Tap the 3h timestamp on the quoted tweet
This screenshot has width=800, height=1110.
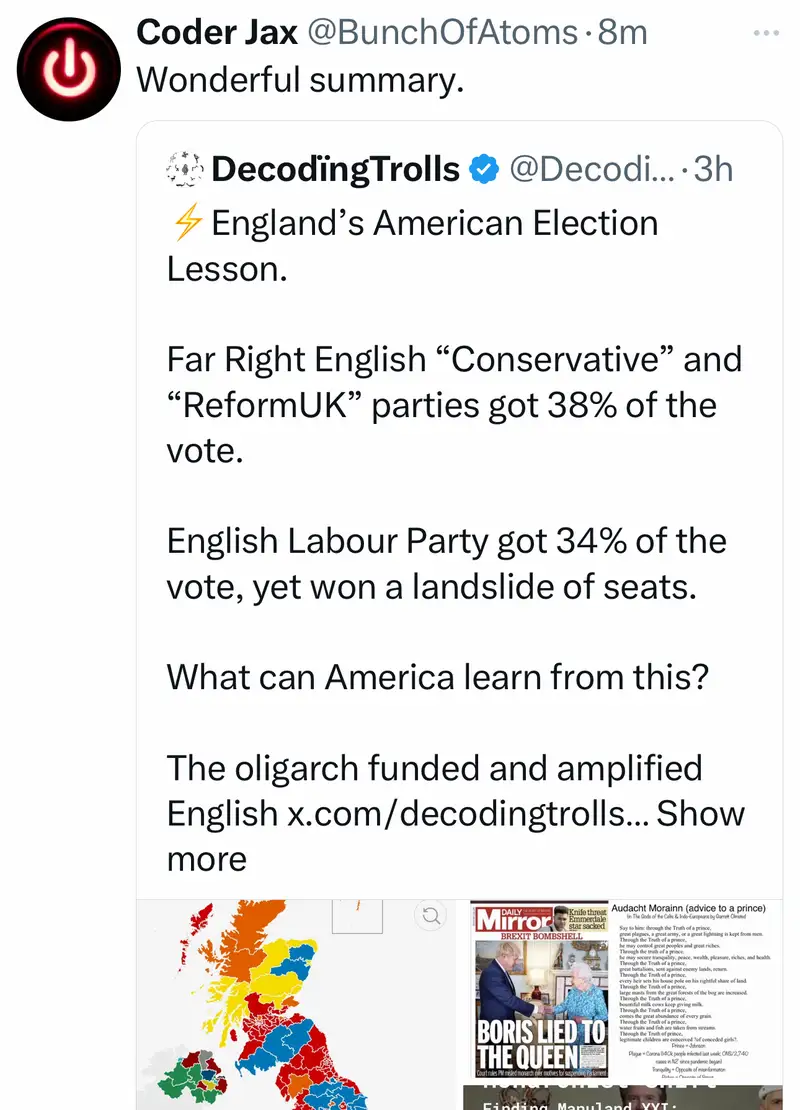pyautogui.click(x=713, y=170)
